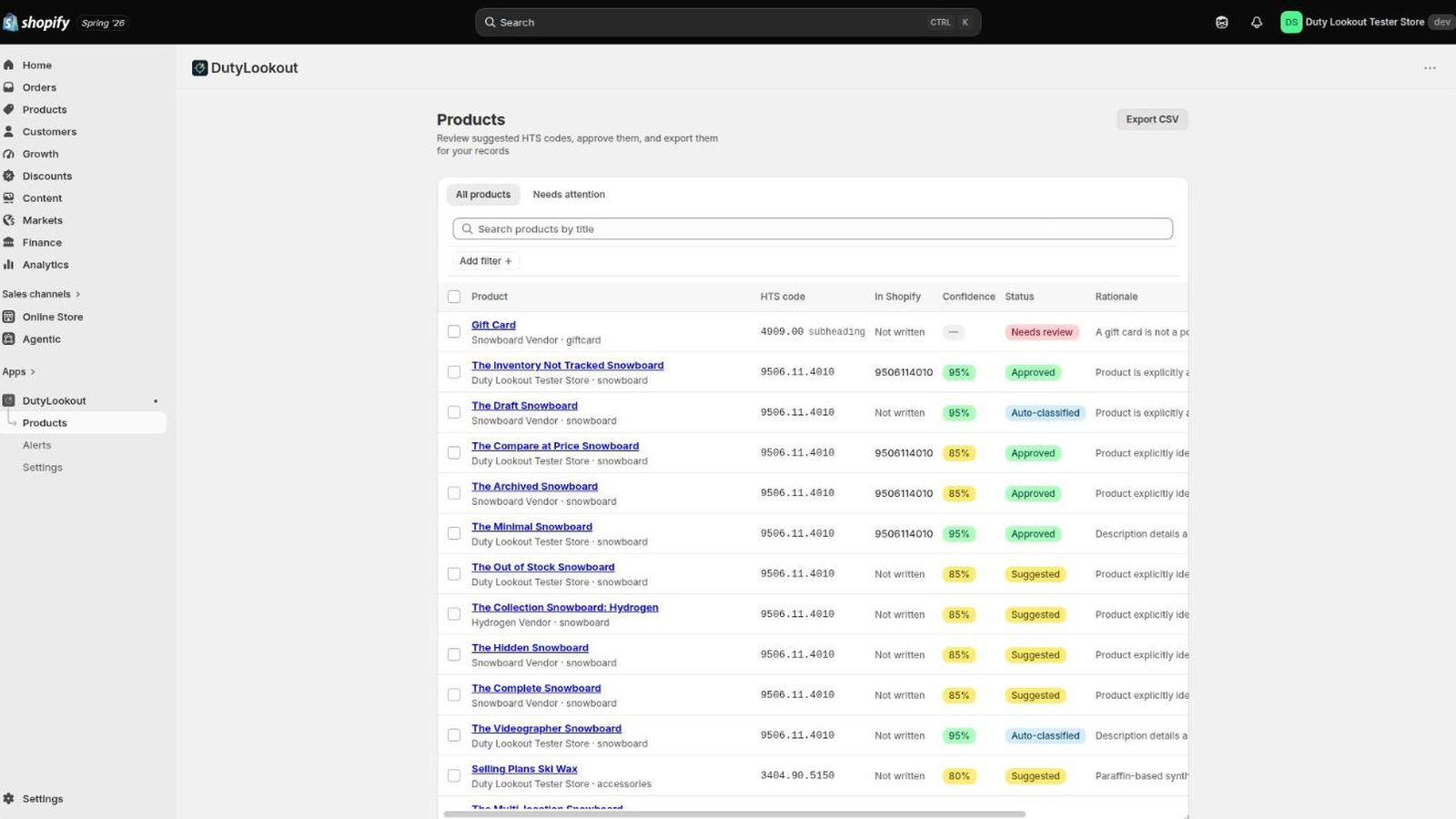The width and height of the screenshot is (1456, 819).
Task: Click the DutyLookout logo in page header
Action: (200, 67)
